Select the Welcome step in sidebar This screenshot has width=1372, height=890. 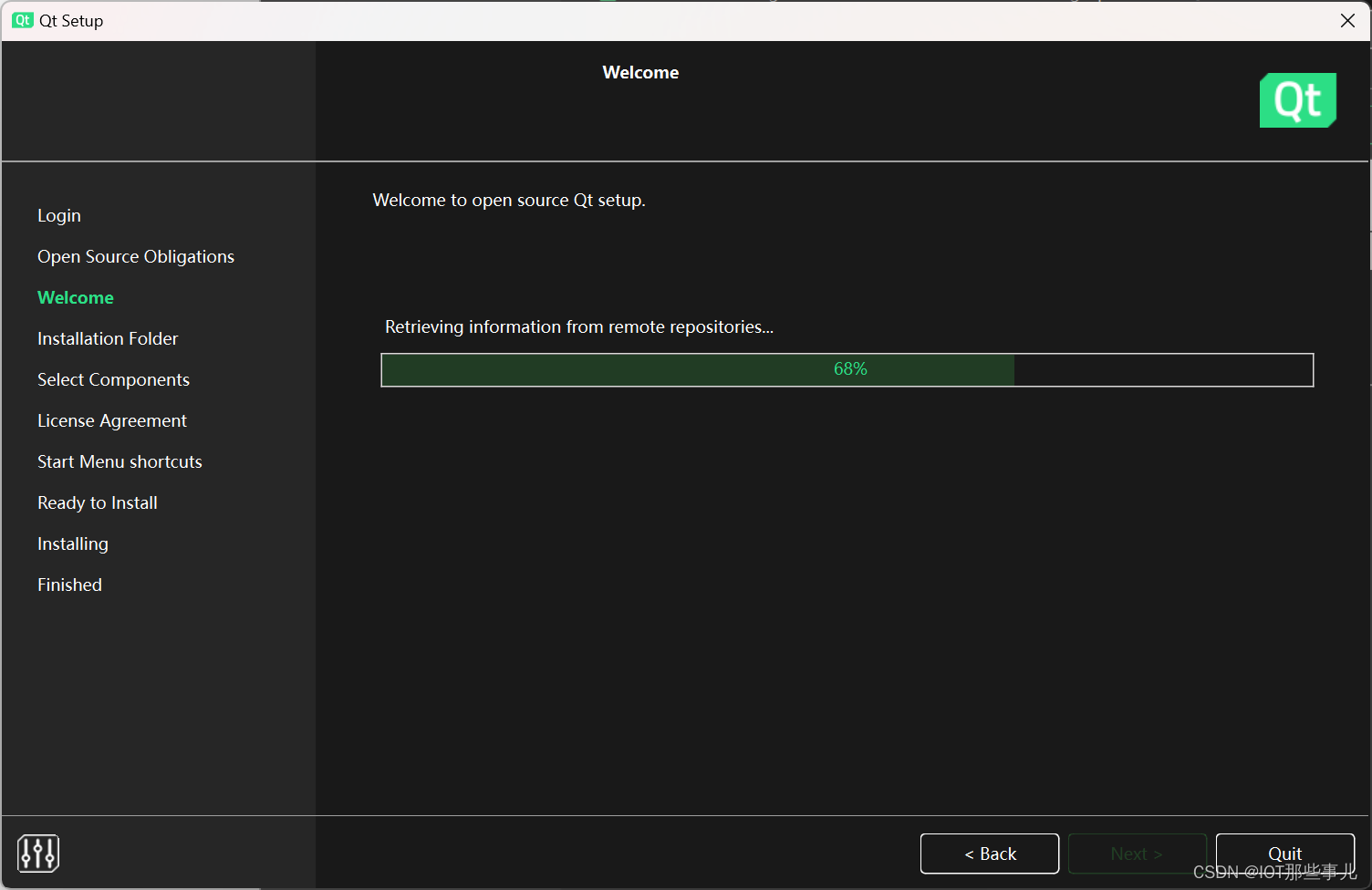coord(76,297)
